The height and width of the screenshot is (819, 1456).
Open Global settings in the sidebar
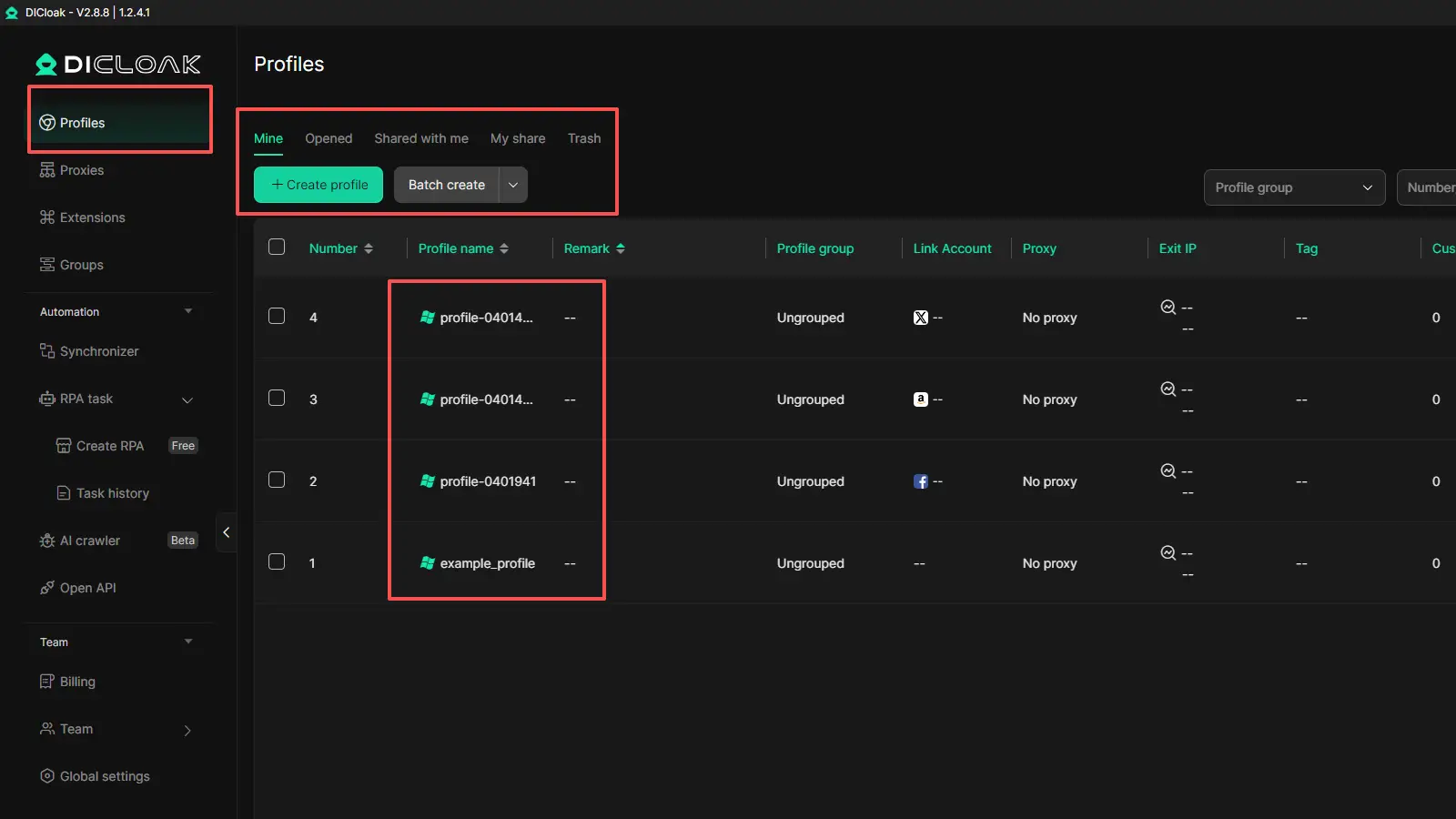[x=105, y=776]
